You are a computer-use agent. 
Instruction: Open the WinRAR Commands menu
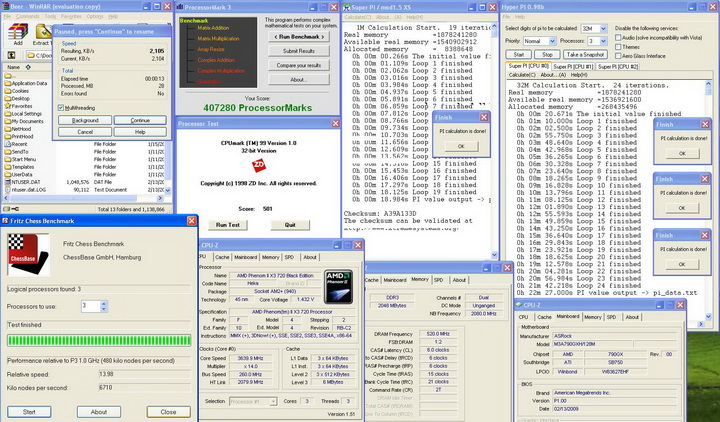[x=28, y=17]
